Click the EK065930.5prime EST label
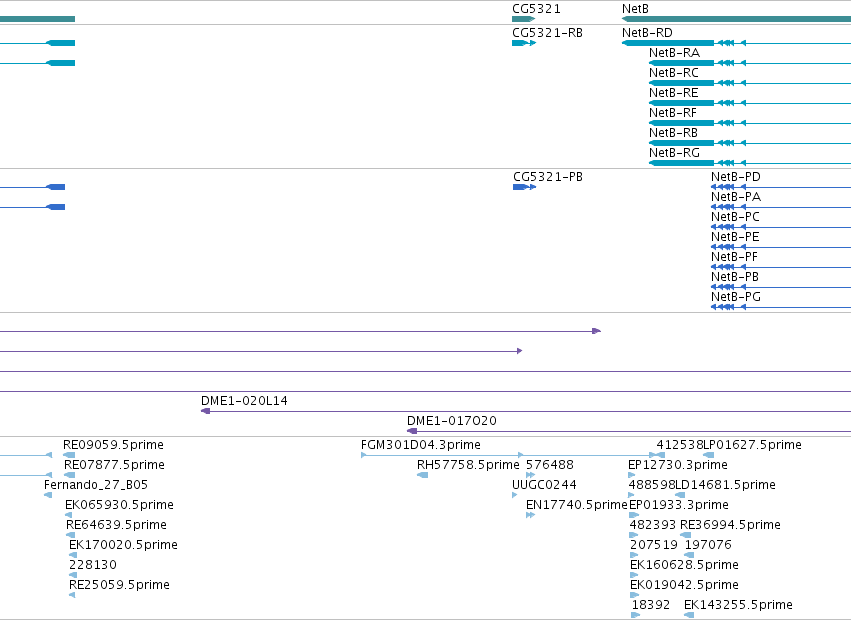The height and width of the screenshot is (620, 851). [x=119, y=505]
